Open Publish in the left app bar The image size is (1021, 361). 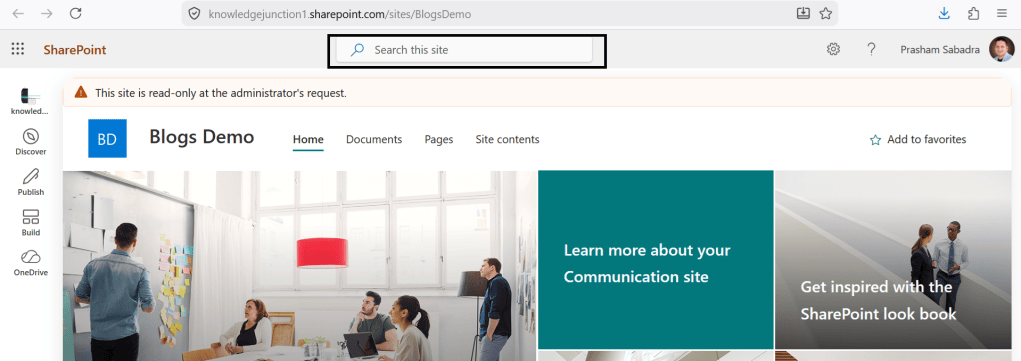click(31, 182)
